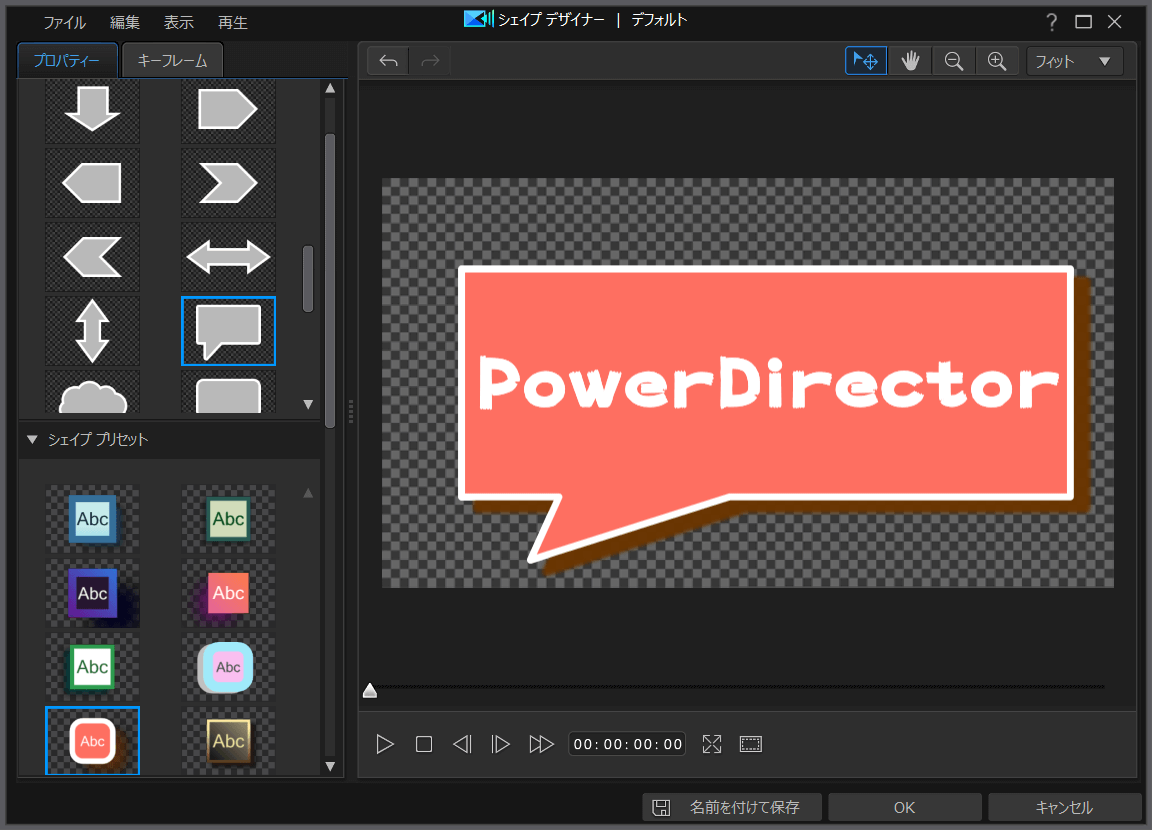Apply the light blue framed Abc preset

coord(93,519)
